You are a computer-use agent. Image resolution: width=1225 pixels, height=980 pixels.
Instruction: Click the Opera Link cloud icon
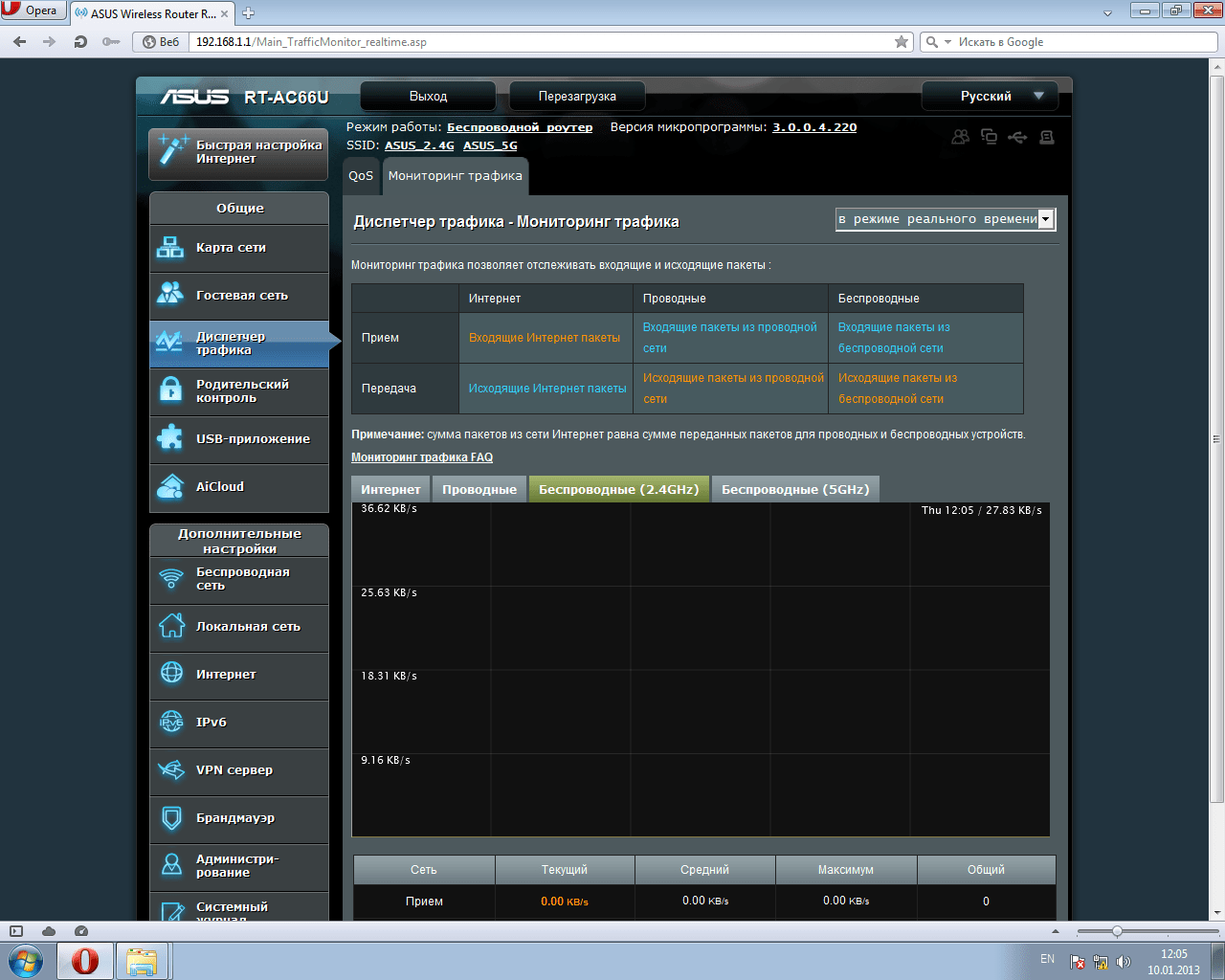[x=48, y=930]
